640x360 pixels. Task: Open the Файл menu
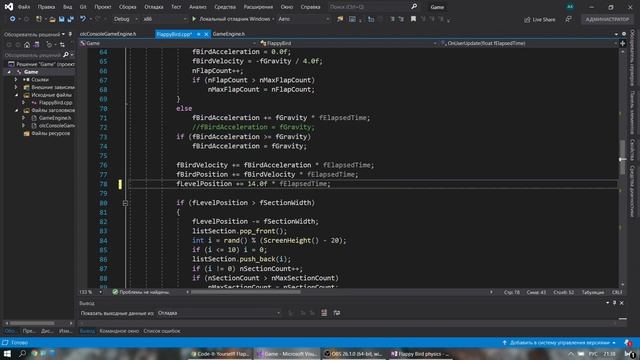[24, 7]
